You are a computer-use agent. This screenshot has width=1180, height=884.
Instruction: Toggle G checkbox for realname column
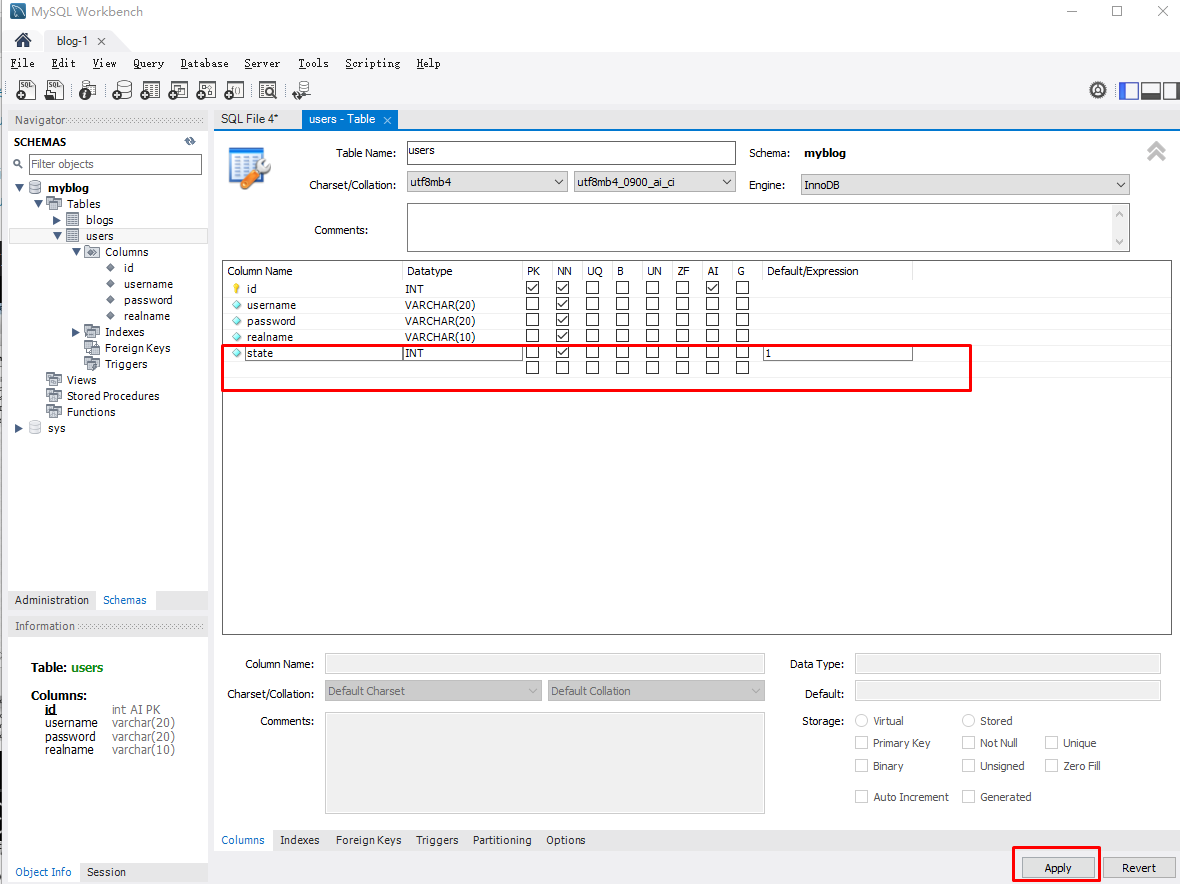[742, 336]
